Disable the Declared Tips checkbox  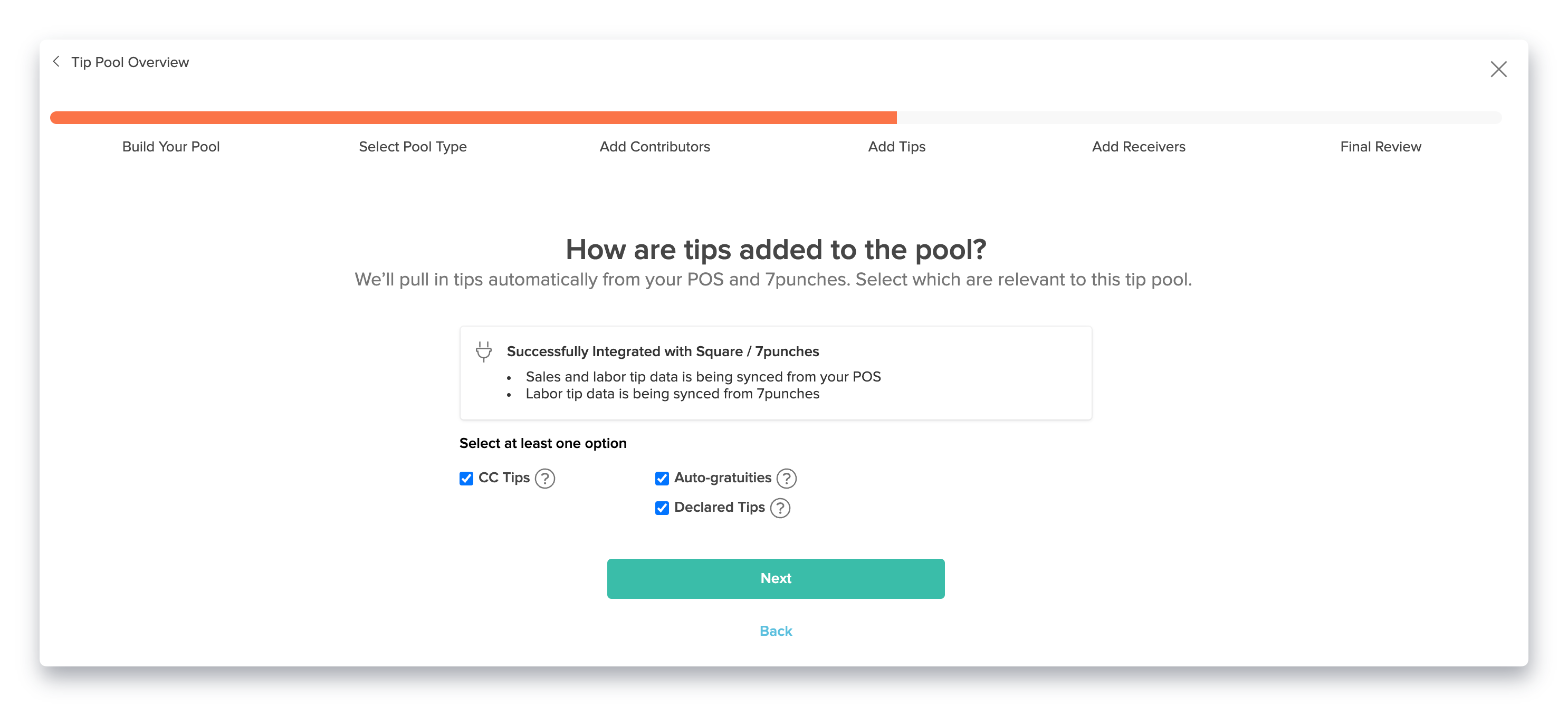point(662,508)
